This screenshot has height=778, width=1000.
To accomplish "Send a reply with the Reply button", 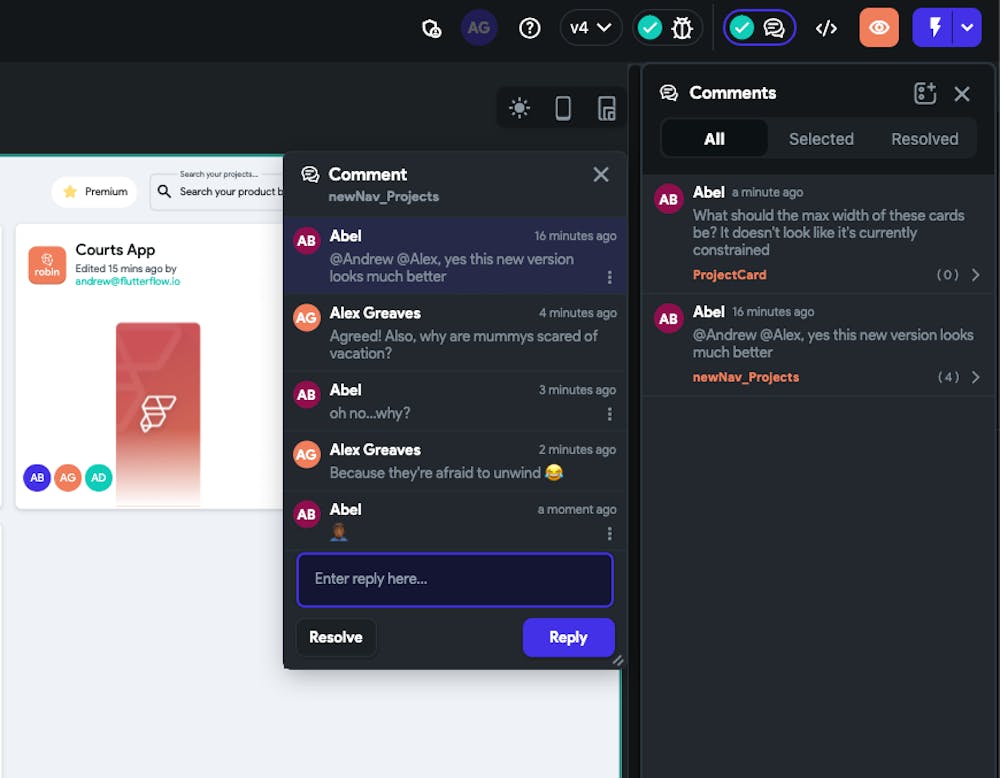I will click(568, 637).
